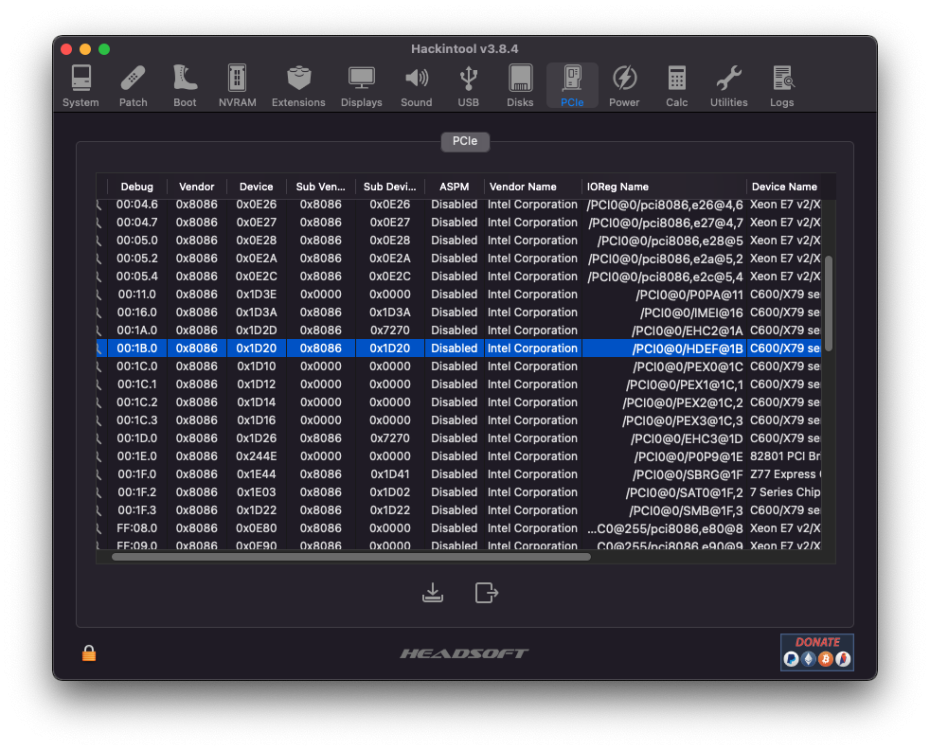This screenshot has width=930, height=750.
Task: Click sub device 0x1D41 cell
Action: [x=390, y=474]
